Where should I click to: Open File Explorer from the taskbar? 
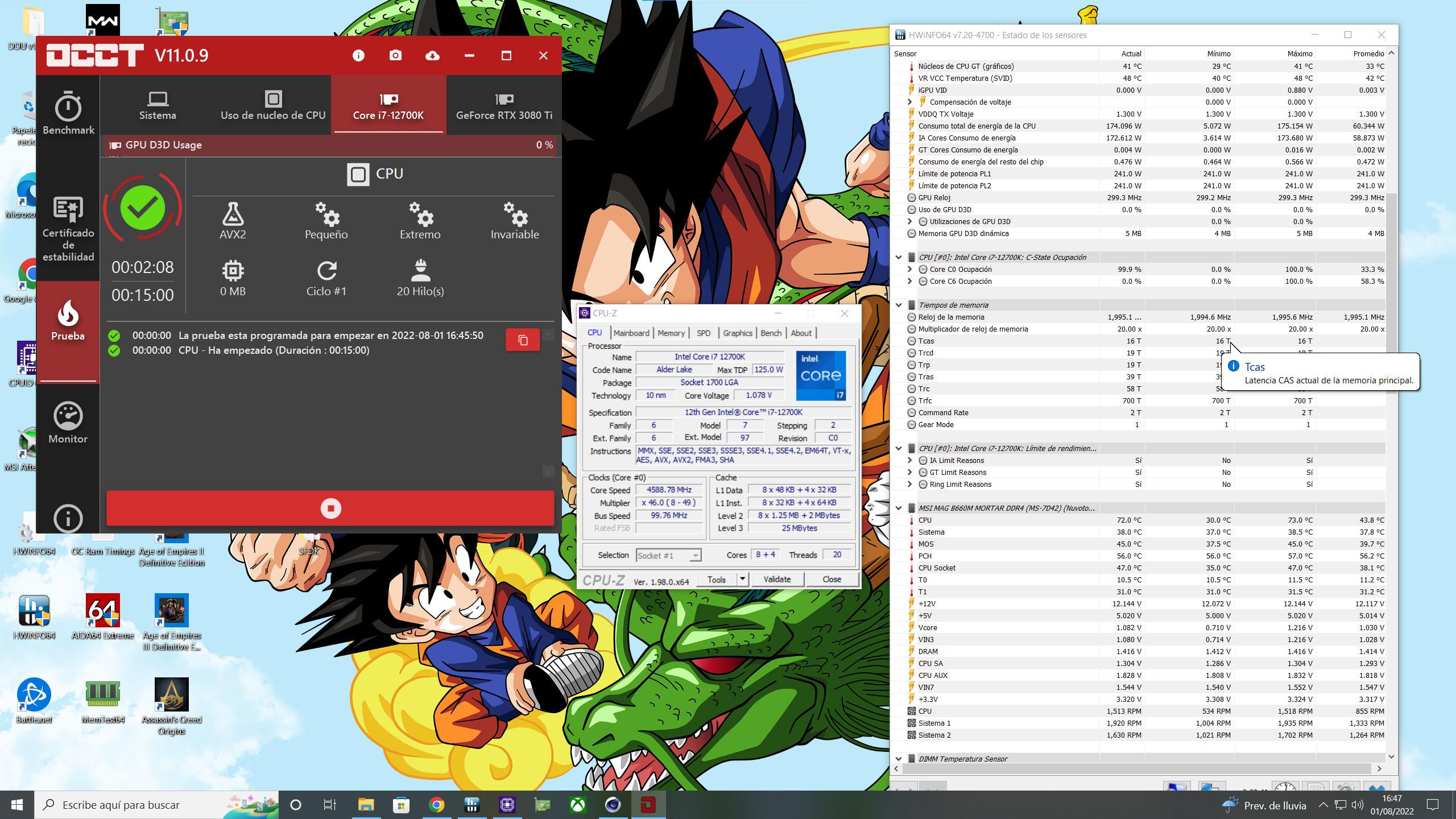(x=366, y=805)
